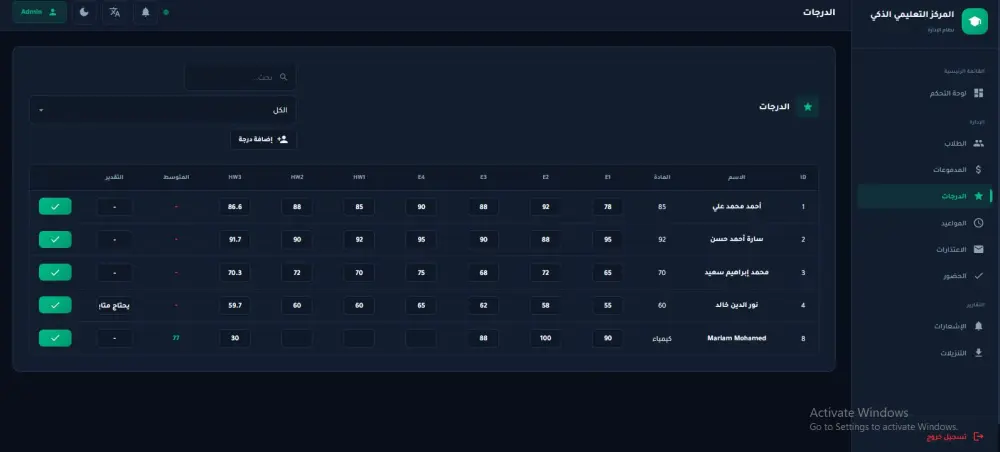The height and width of the screenshot is (452, 1000).
Task: Click the app title المركز التعليمي الذكي
Action: pos(912,15)
